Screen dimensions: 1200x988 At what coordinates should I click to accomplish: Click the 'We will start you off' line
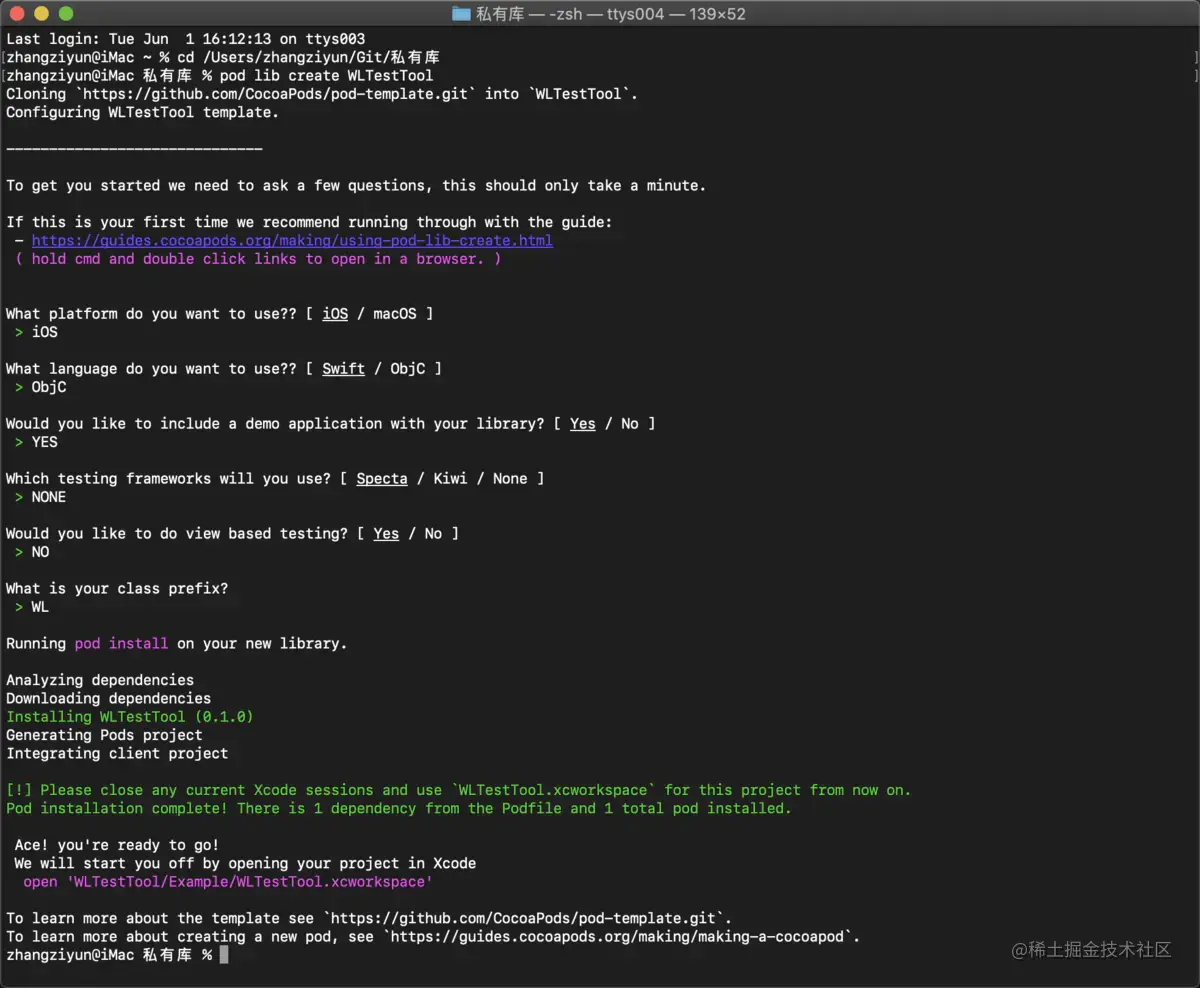pos(245,863)
